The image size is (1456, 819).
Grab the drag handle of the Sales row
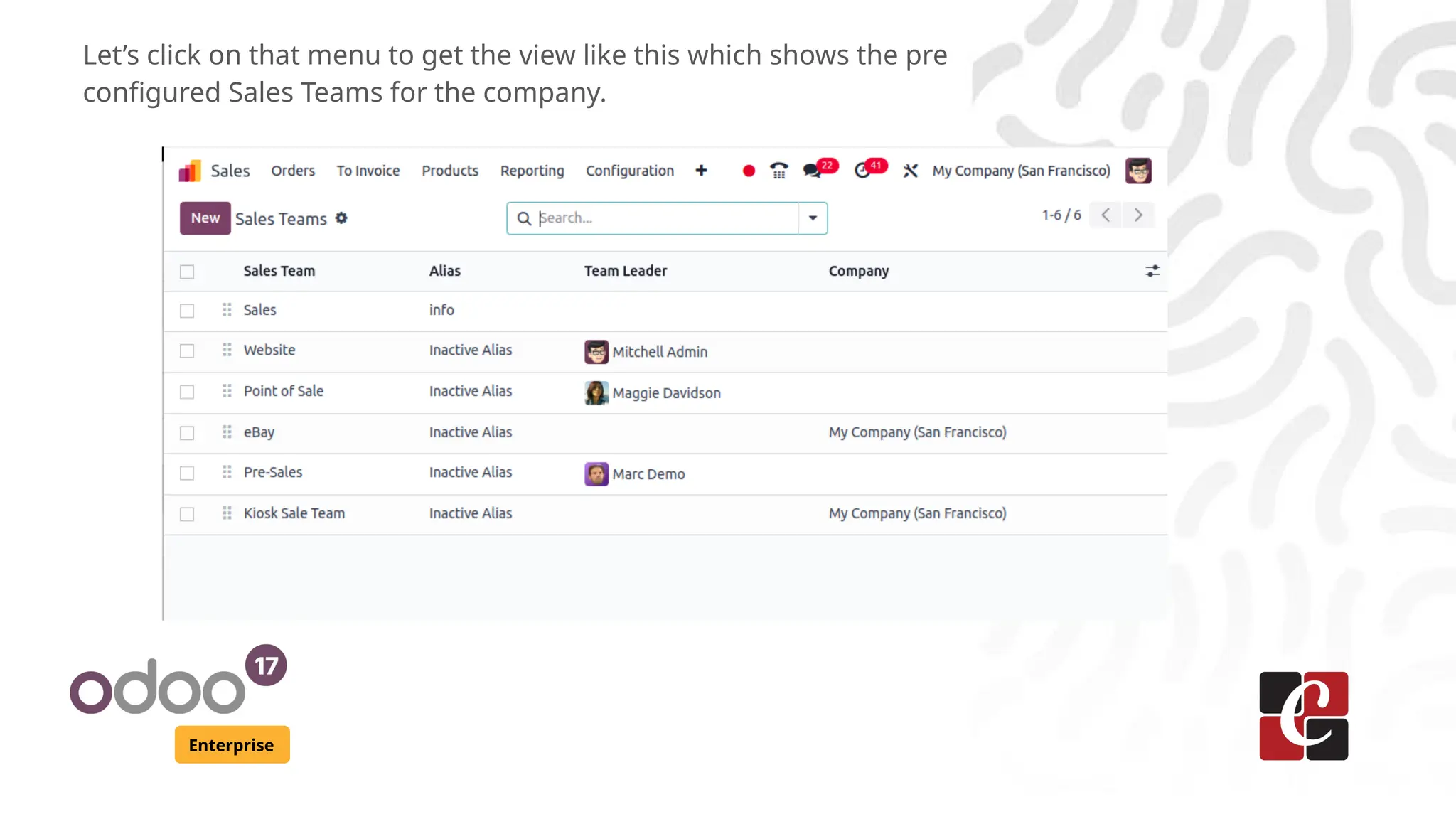[x=227, y=310]
